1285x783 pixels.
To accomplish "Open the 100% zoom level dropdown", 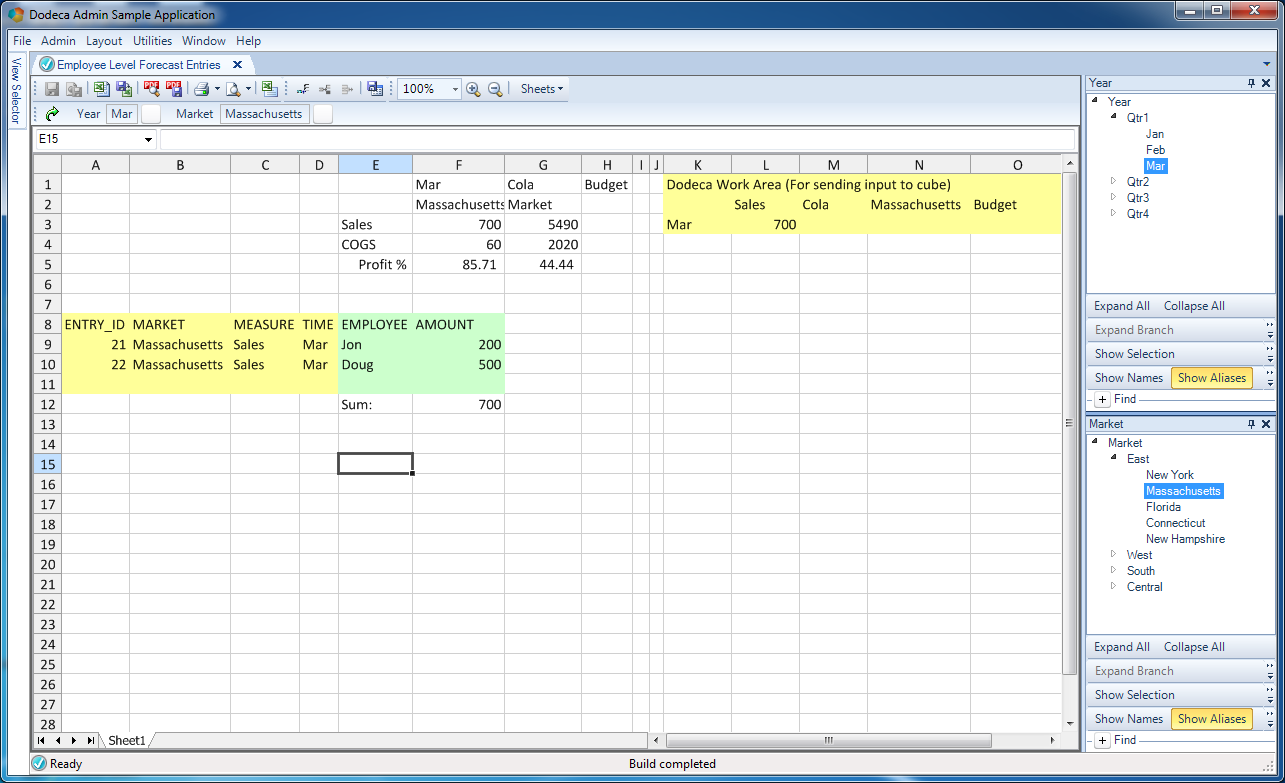I will (x=455, y=89).
